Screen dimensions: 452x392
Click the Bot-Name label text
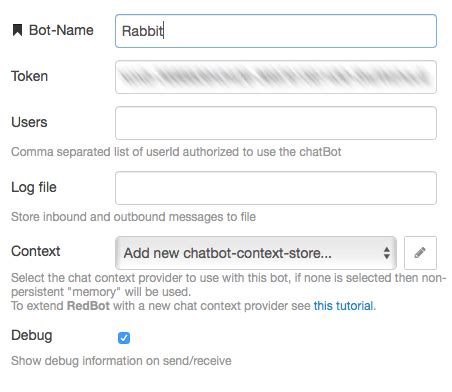tap(61, 30)
